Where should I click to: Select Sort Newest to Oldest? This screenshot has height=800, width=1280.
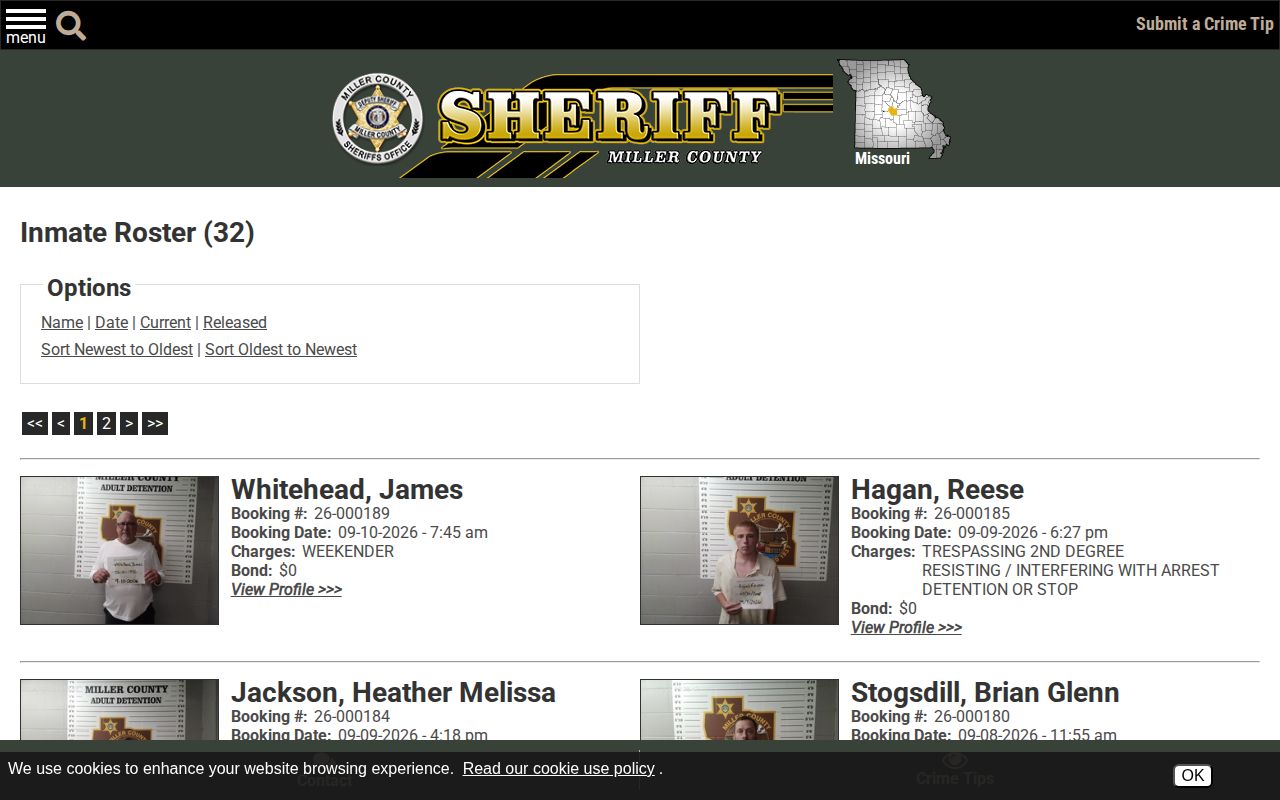(117, 349)
